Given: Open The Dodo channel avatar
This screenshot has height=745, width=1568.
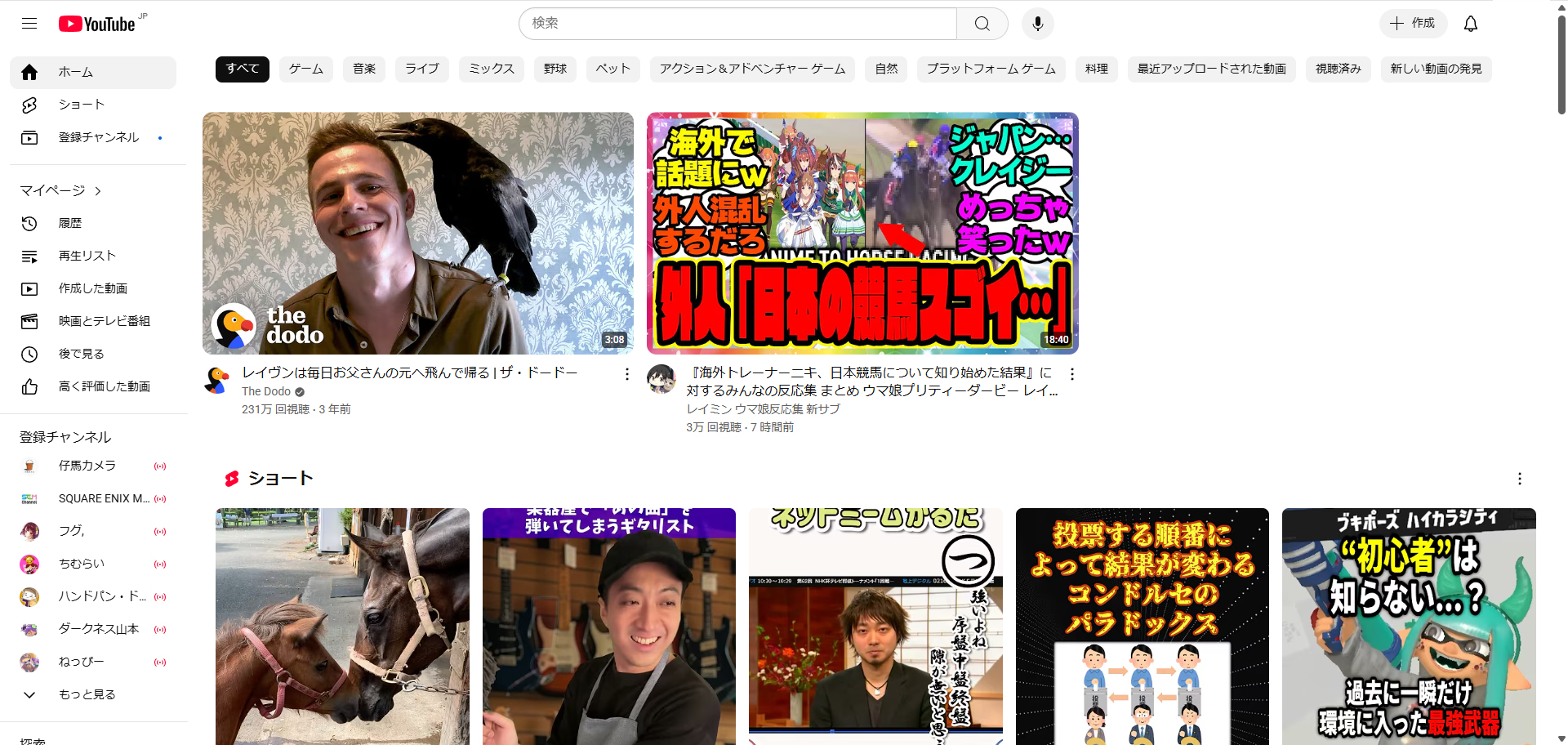Looking at the screenshot, I should pos(217,381).
